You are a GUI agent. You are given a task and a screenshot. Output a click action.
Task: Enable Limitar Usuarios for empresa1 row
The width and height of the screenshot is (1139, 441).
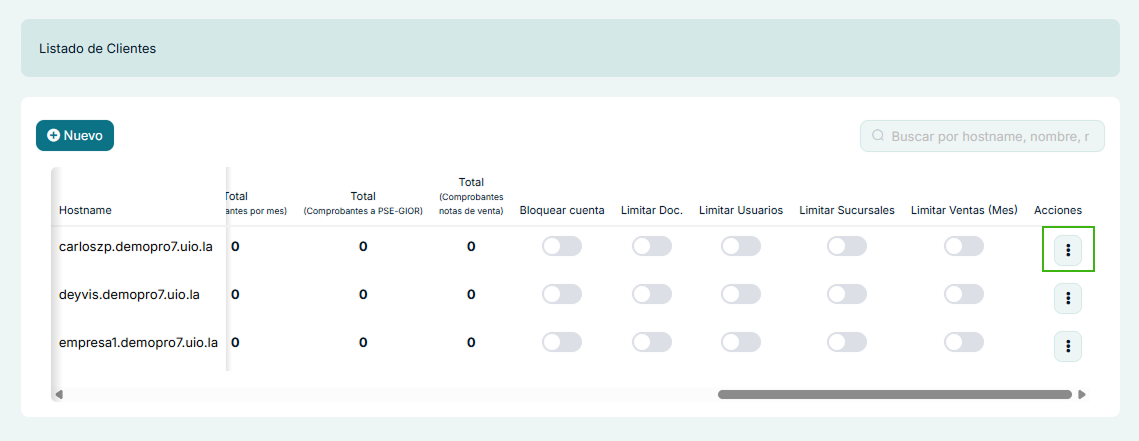[741, 342]
